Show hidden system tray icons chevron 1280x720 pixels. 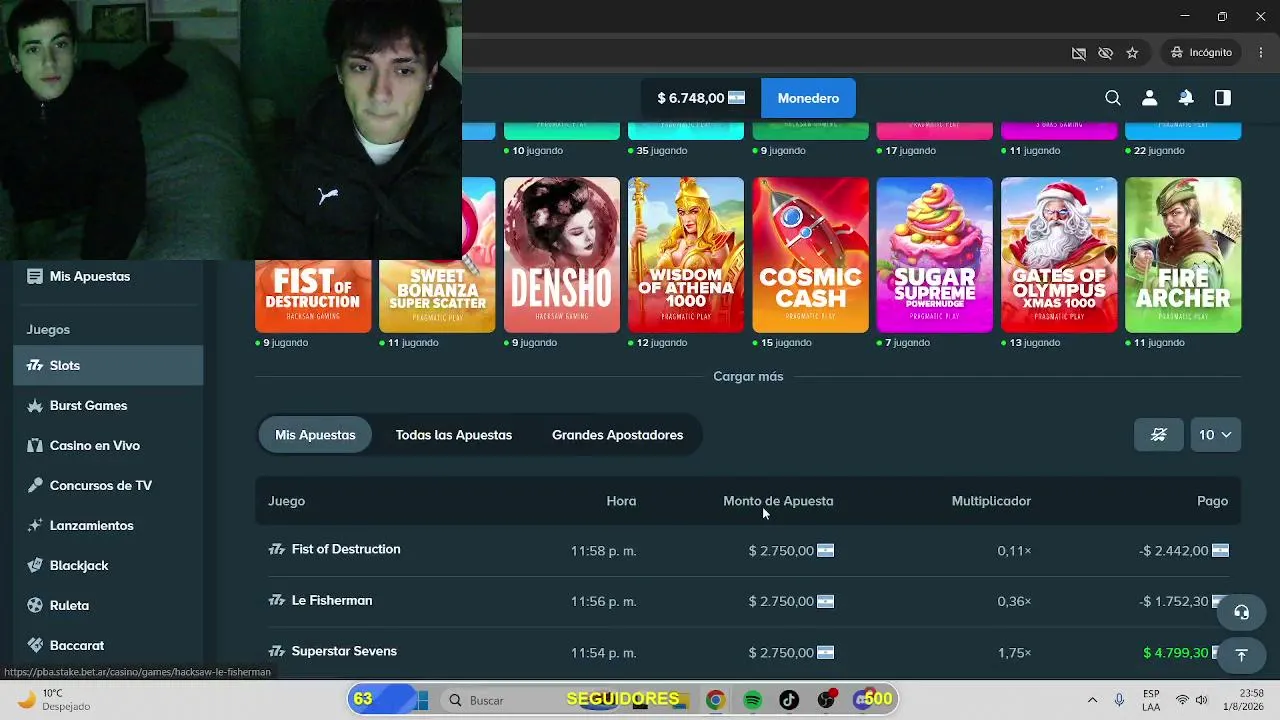(1092, 700)
